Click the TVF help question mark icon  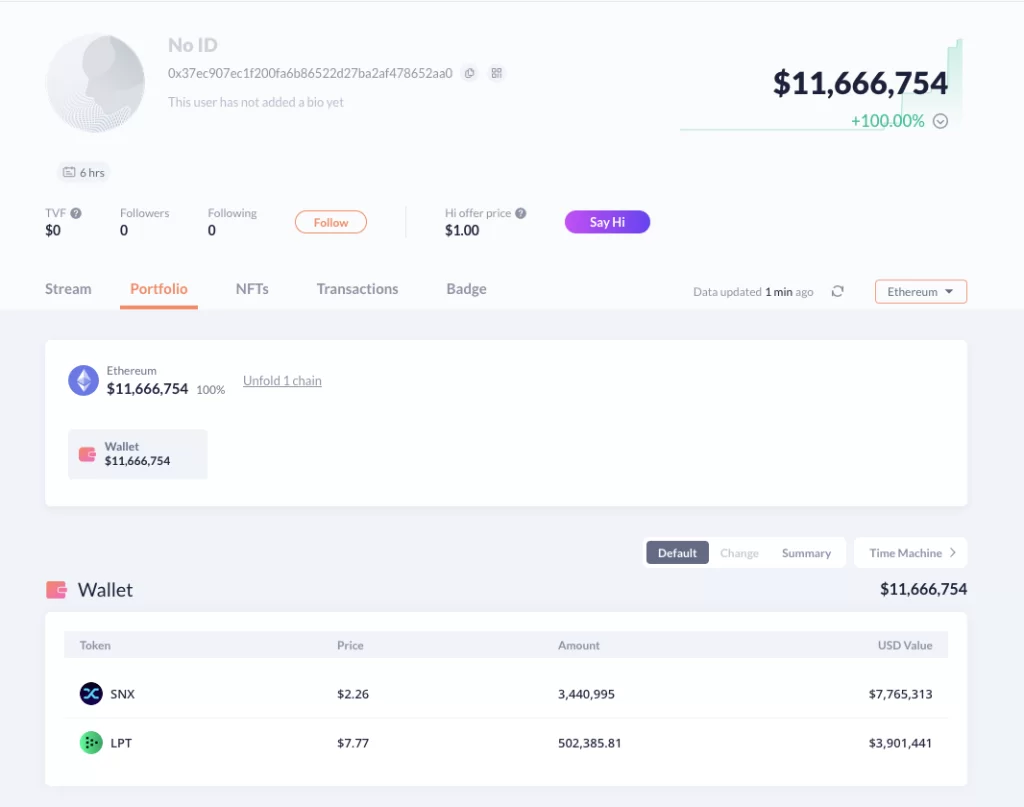pos(76,213)
